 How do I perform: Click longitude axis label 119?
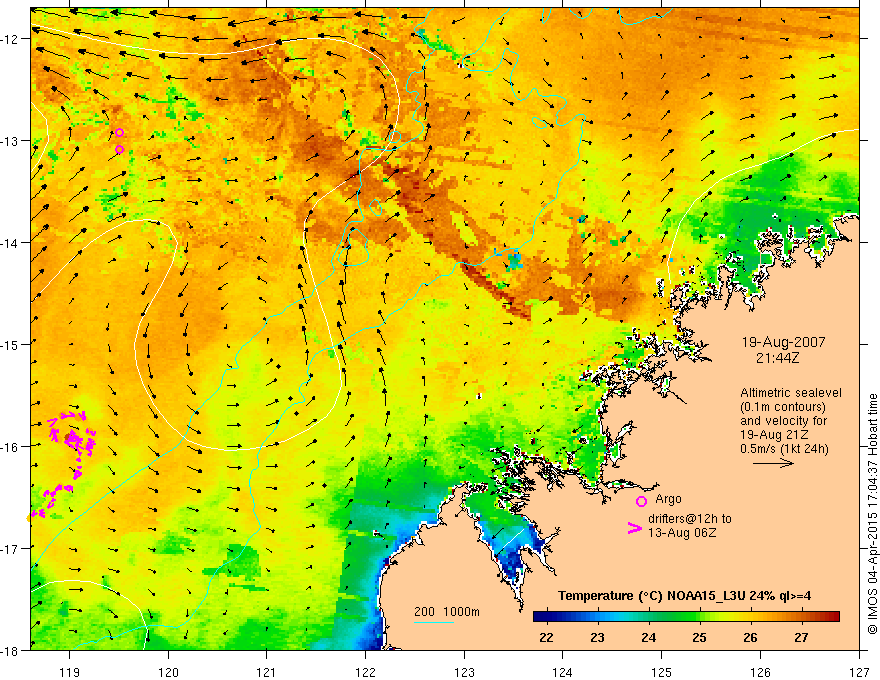click(69, 672)
